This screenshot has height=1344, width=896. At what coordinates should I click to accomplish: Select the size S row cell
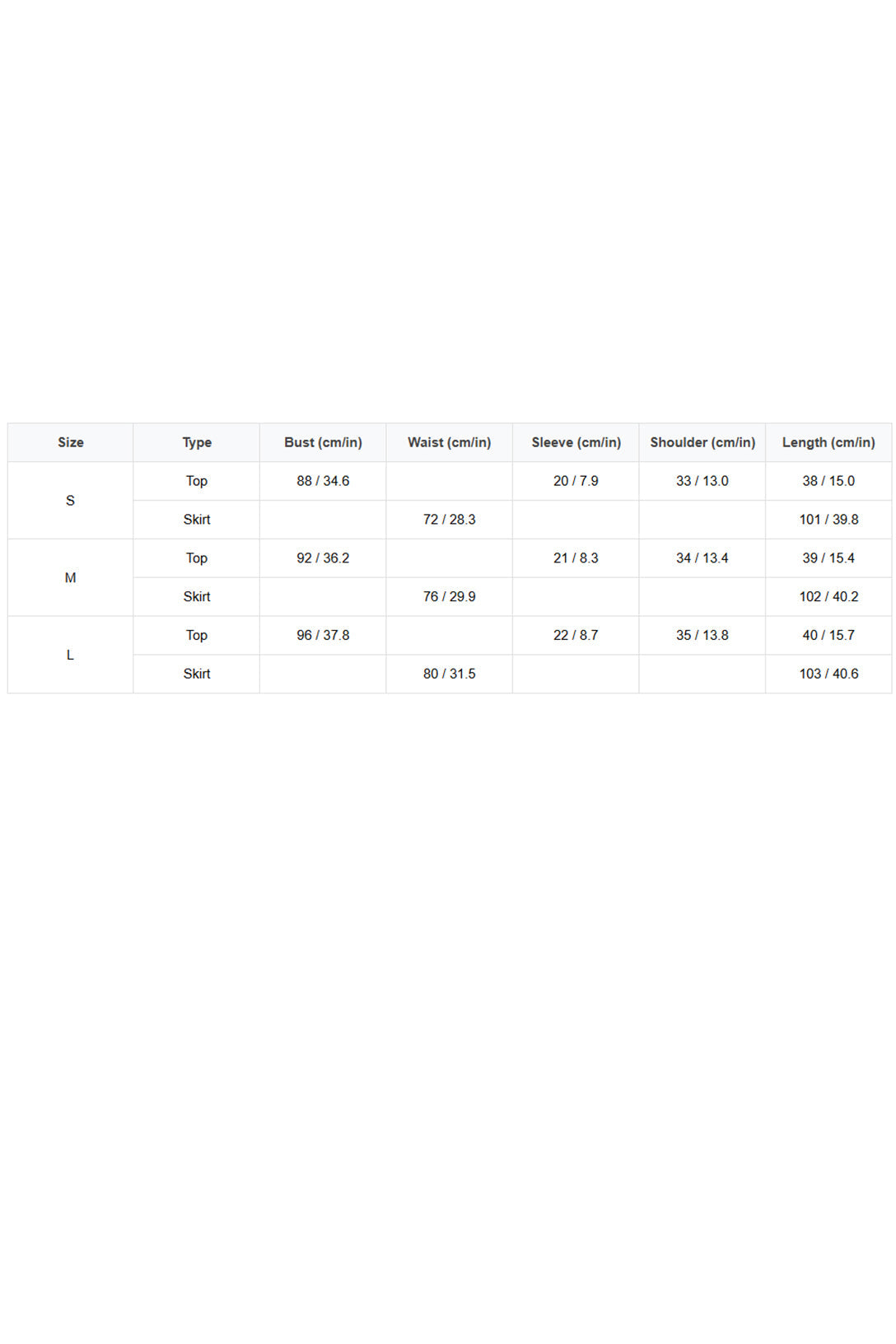coord(70,501)
